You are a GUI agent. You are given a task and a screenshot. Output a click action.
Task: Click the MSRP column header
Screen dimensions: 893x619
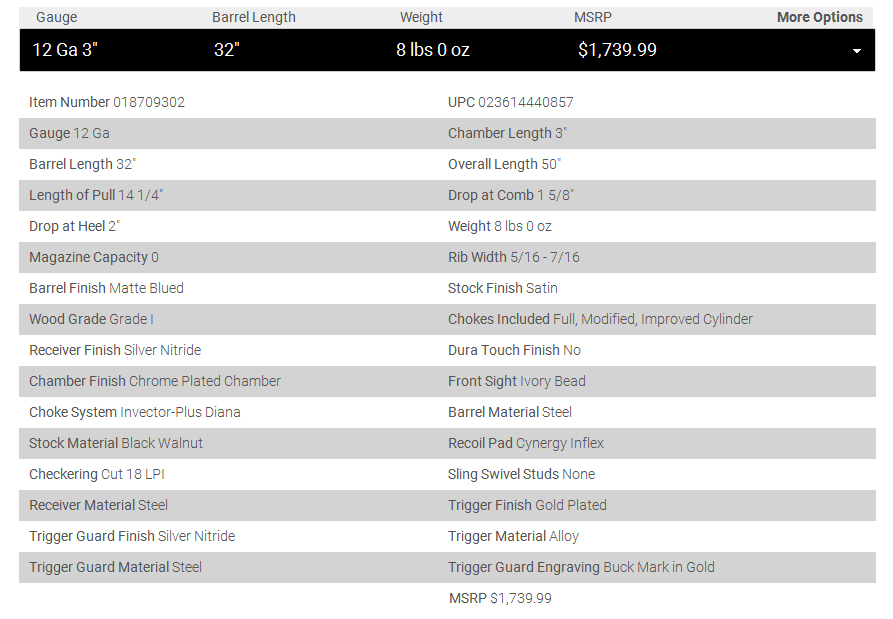(x=593, y=17)
